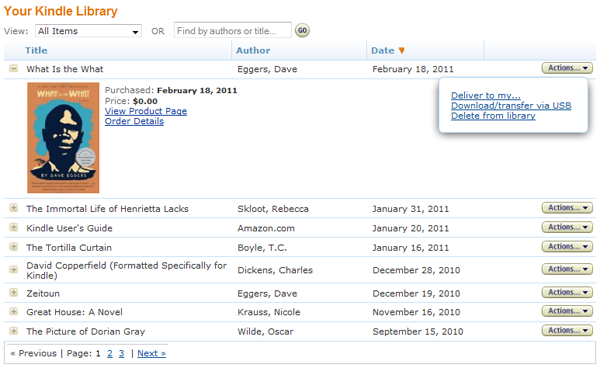Type in the Find by authors or title field
600x368 pixels.
tap(233, 30)
